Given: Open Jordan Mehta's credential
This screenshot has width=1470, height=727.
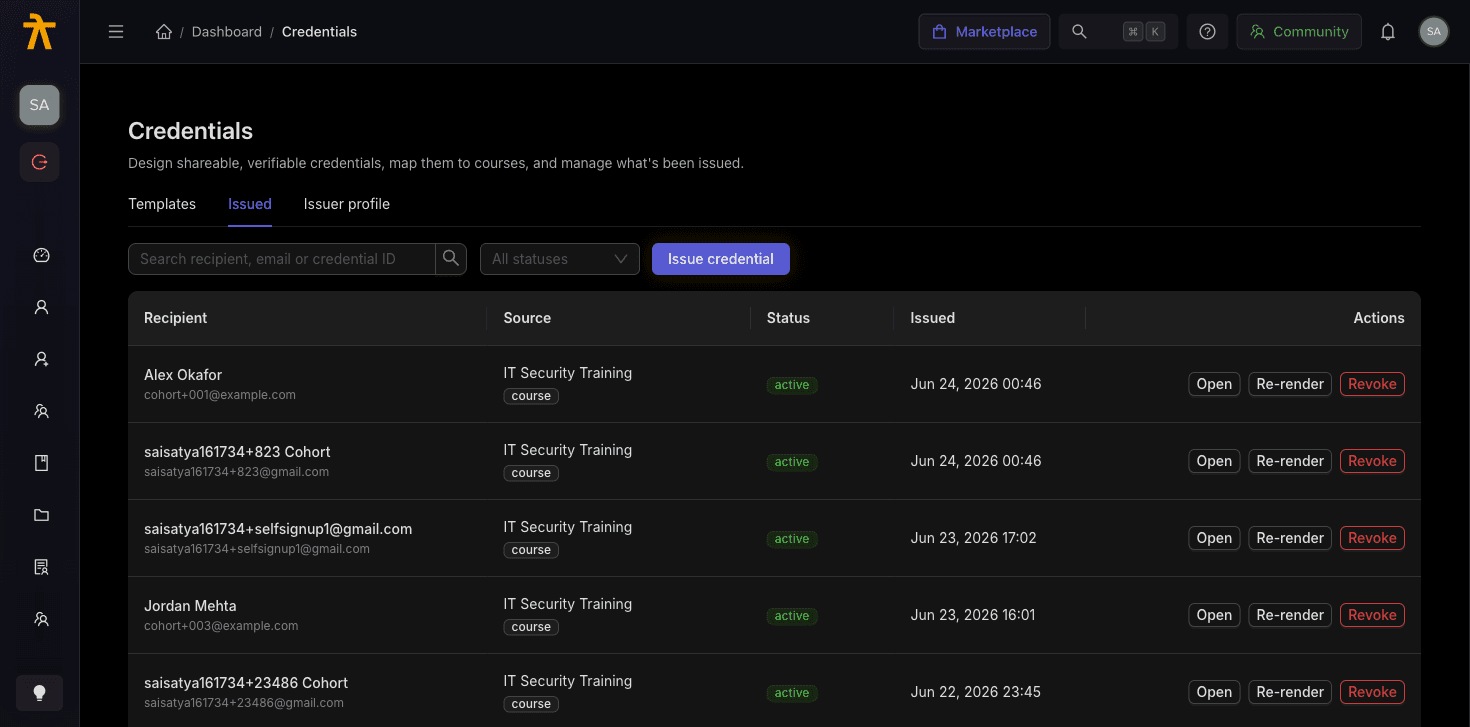Looking at the screenshot, I should coord(1214,615).
